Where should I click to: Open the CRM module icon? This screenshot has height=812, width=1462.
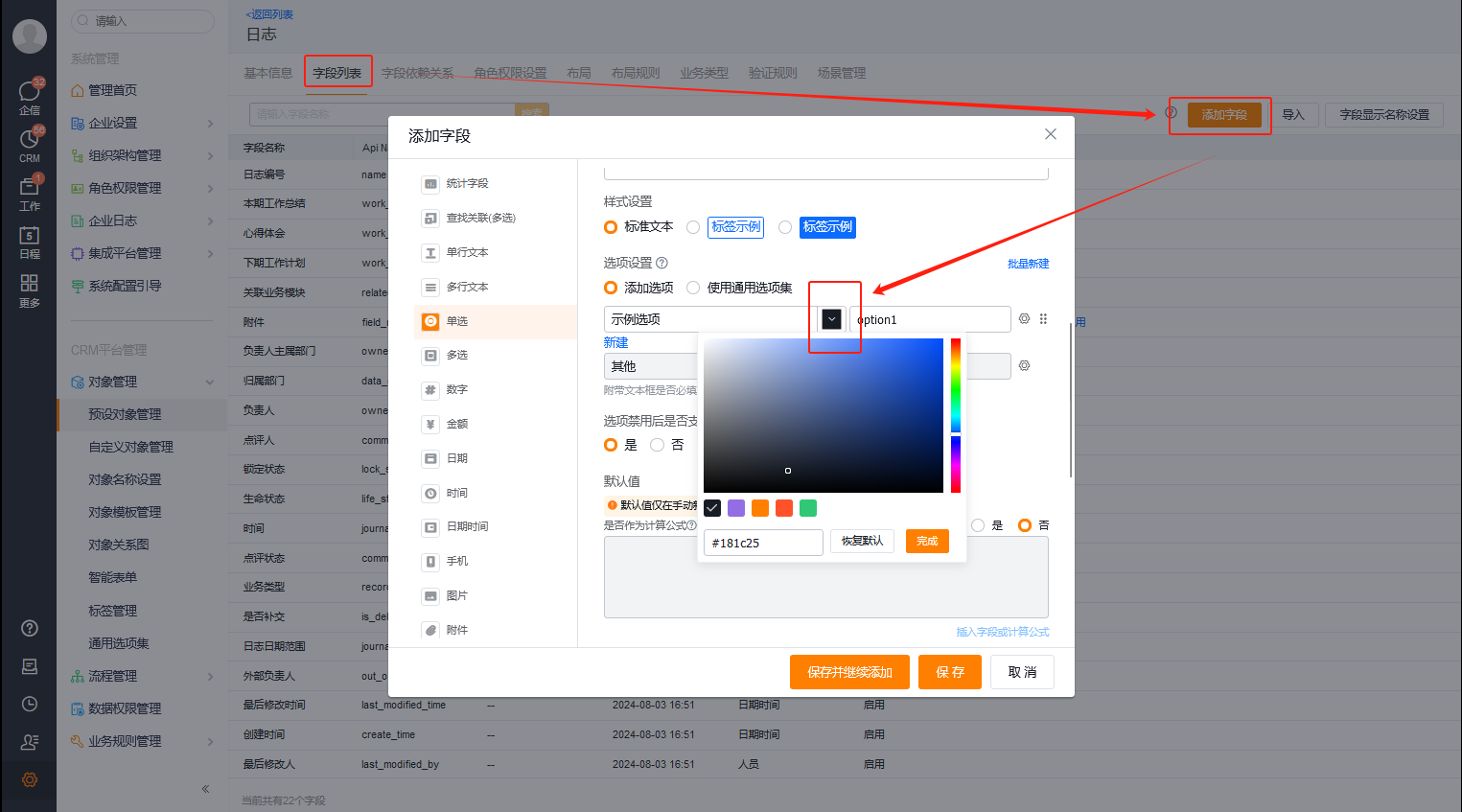click(30, 139)
